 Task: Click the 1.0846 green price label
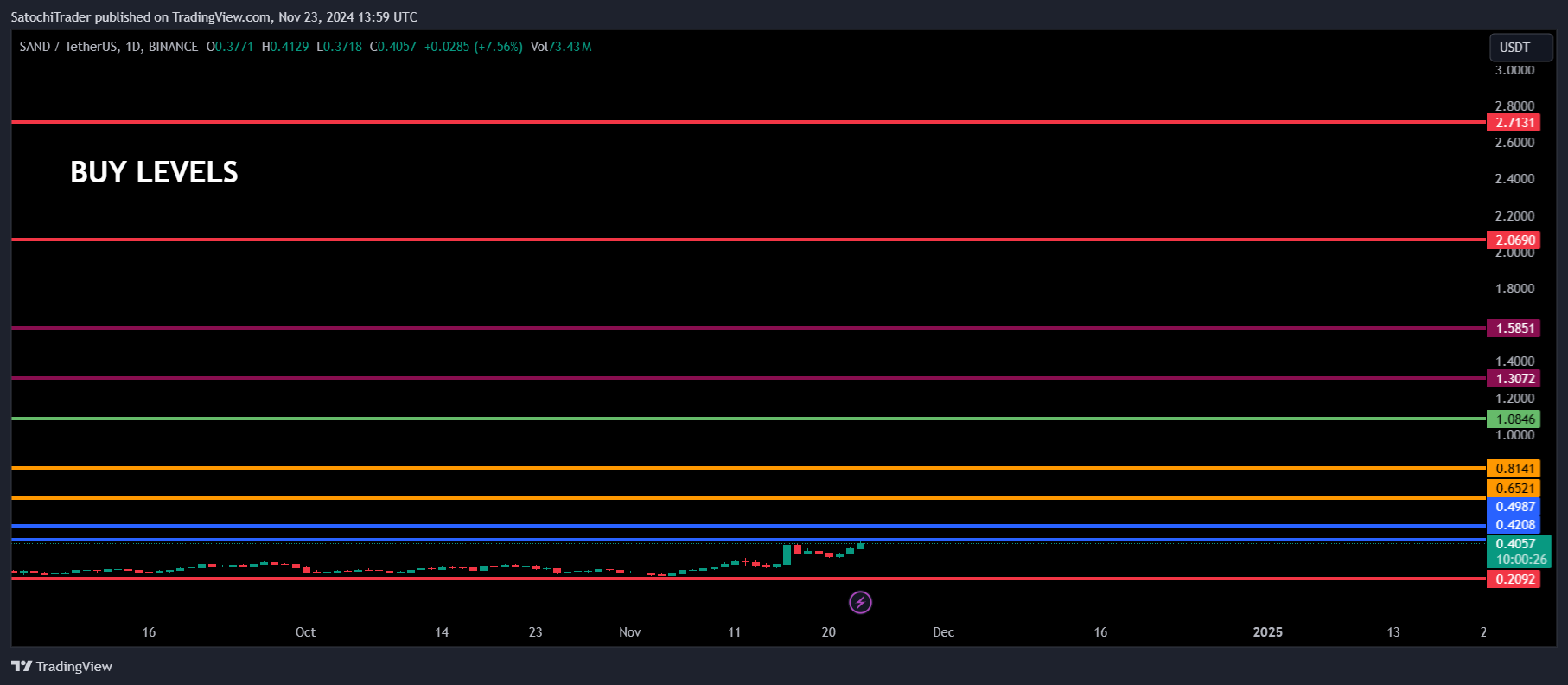coord(1514,419)
